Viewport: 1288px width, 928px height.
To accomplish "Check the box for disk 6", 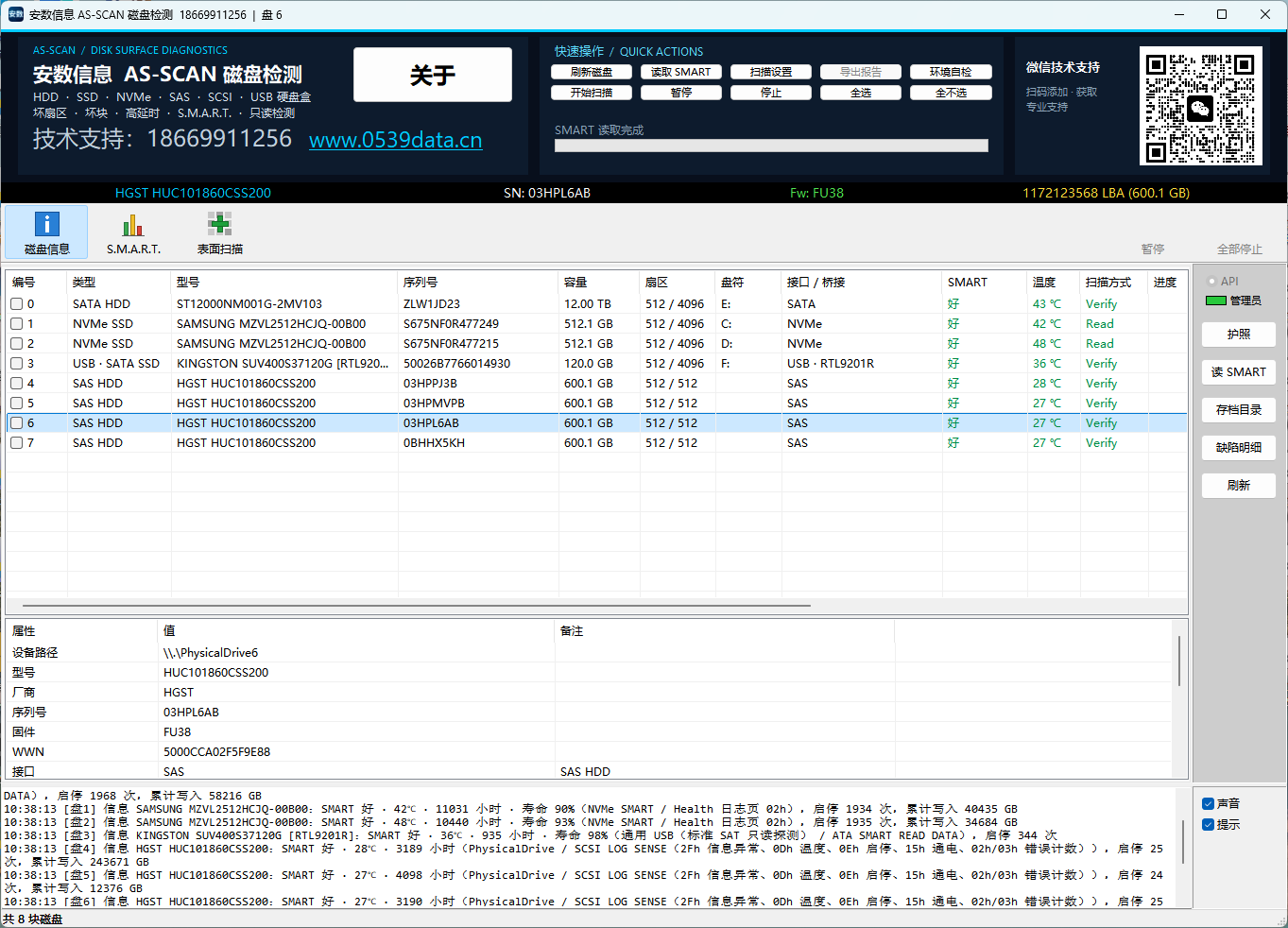I will (x=17, y=423).
